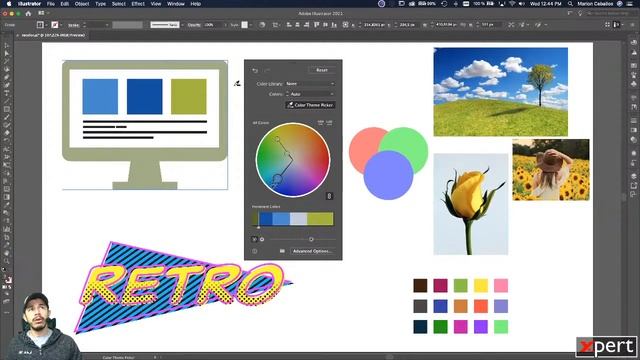Open the Color Library dropdown
This screenshot has height=360, width=640.
click(x=310, y=84)
